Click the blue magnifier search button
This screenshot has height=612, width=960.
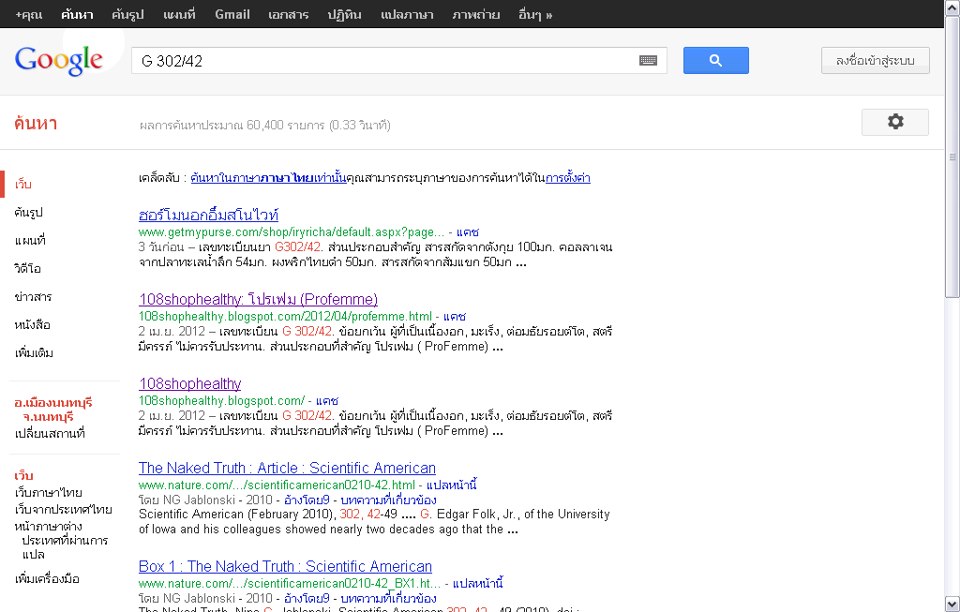[716, 61]
